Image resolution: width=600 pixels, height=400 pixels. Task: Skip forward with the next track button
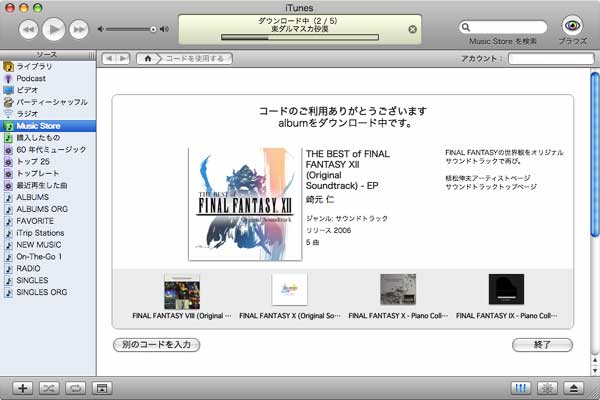coord(79,29)
